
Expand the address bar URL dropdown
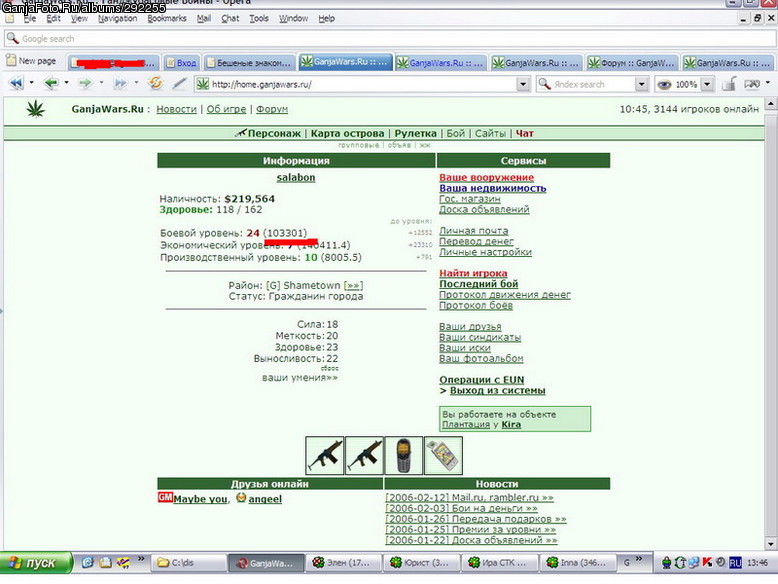[522, 84]
